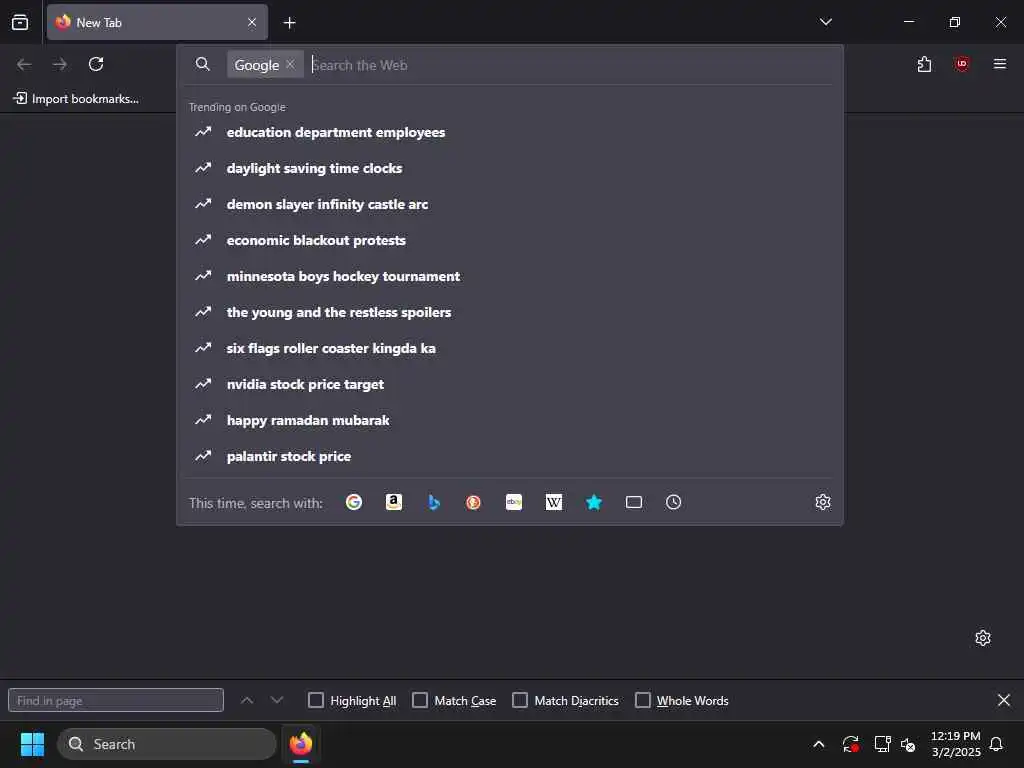Select suggestion happy ramadan mubarak

[509, 420]
